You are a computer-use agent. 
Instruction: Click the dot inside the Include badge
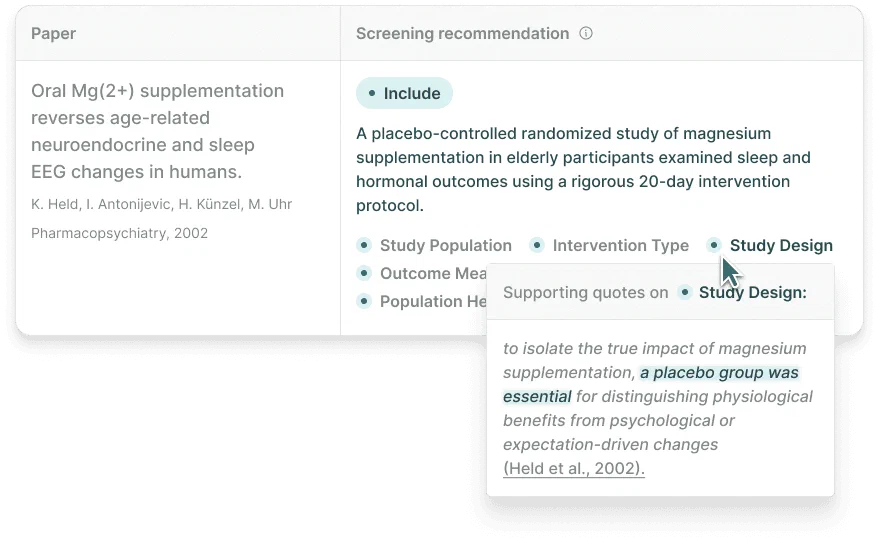tap(372, 93)
